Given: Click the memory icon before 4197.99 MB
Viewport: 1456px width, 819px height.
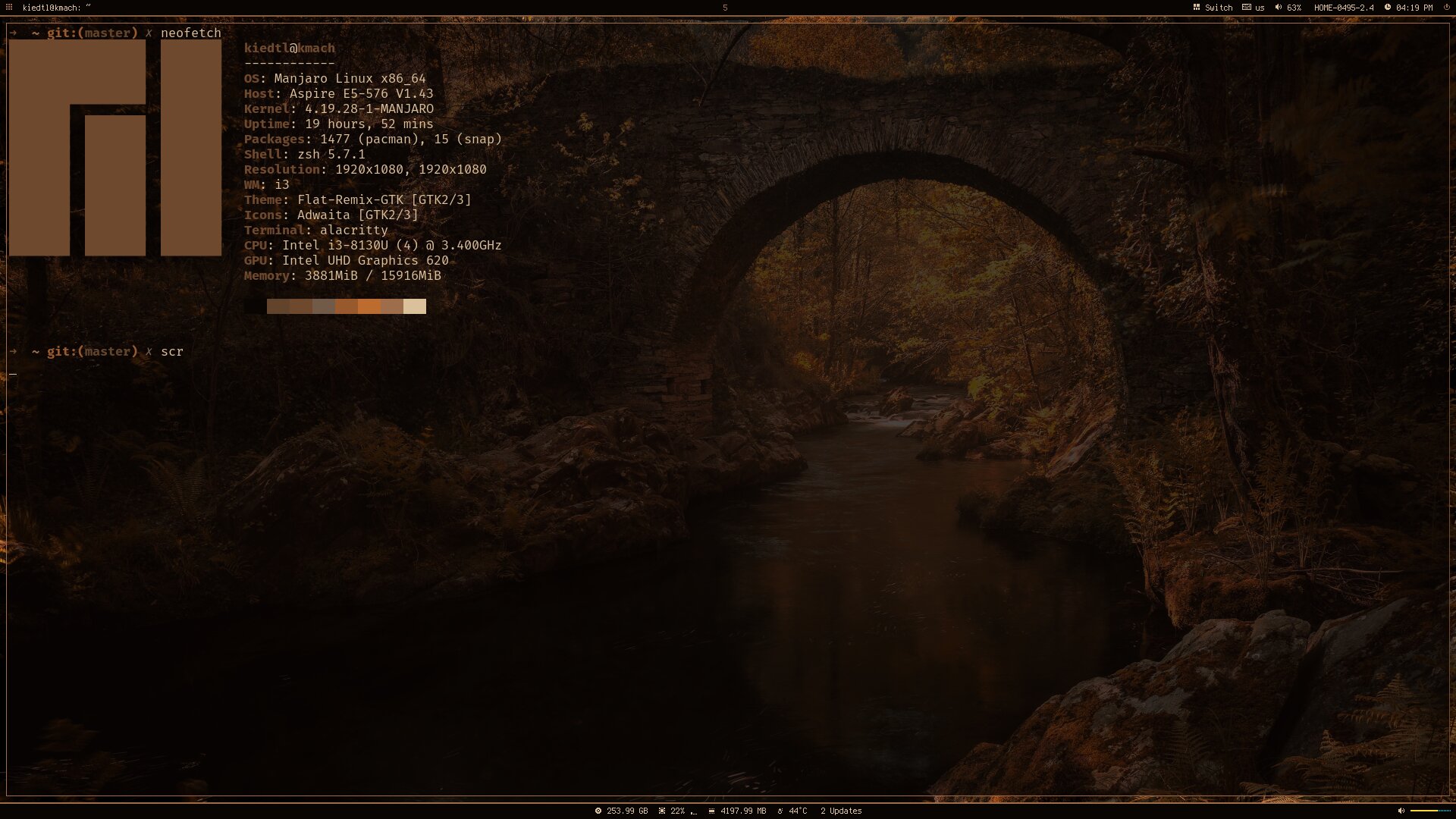Looking at the screenshot, I should tap(711, 811).
